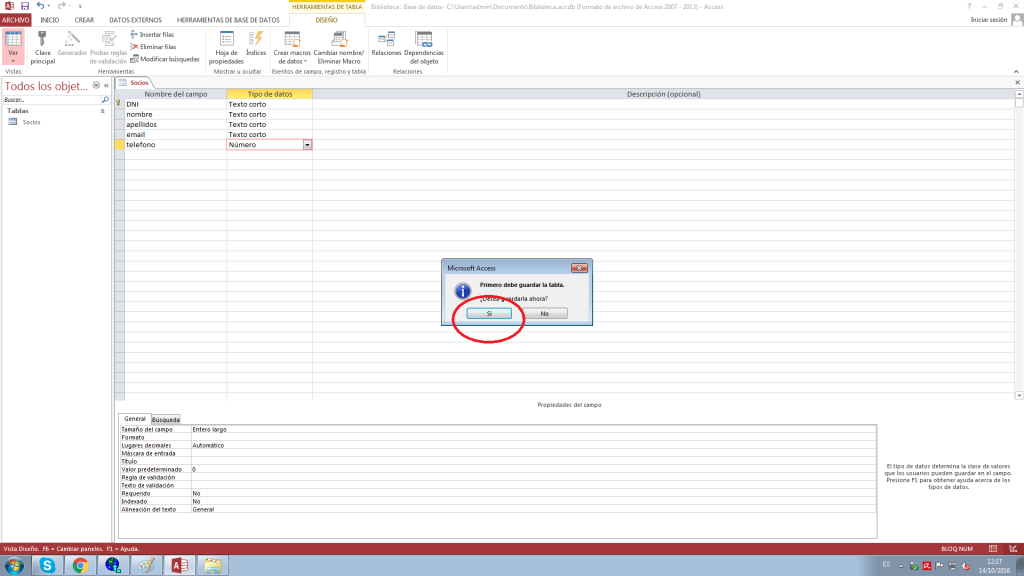
Task: Click the Clave principal key icon
Action: pos(43,39)
